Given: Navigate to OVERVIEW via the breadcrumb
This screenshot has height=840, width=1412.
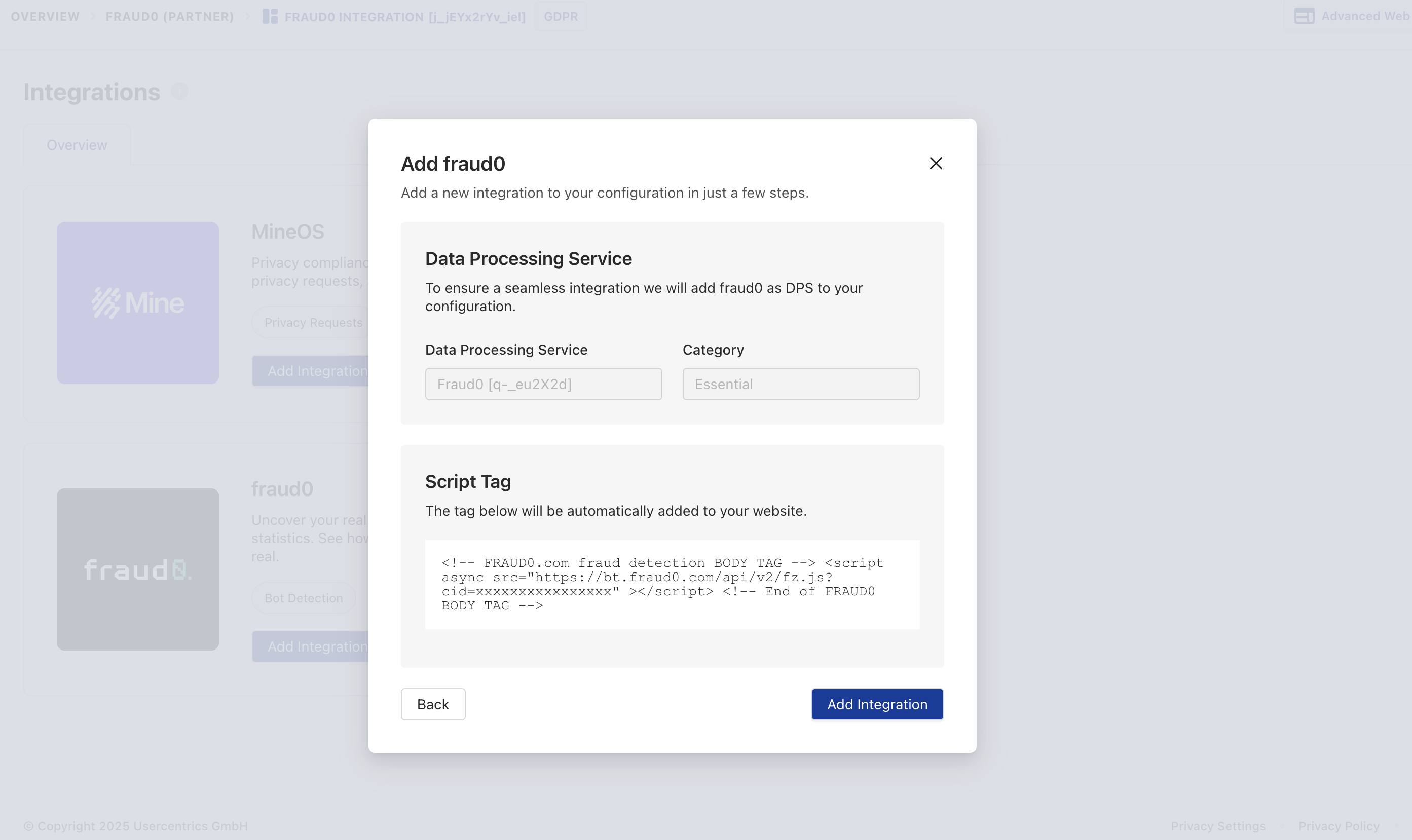Looking at the screenshot, I should click(45, 16).
